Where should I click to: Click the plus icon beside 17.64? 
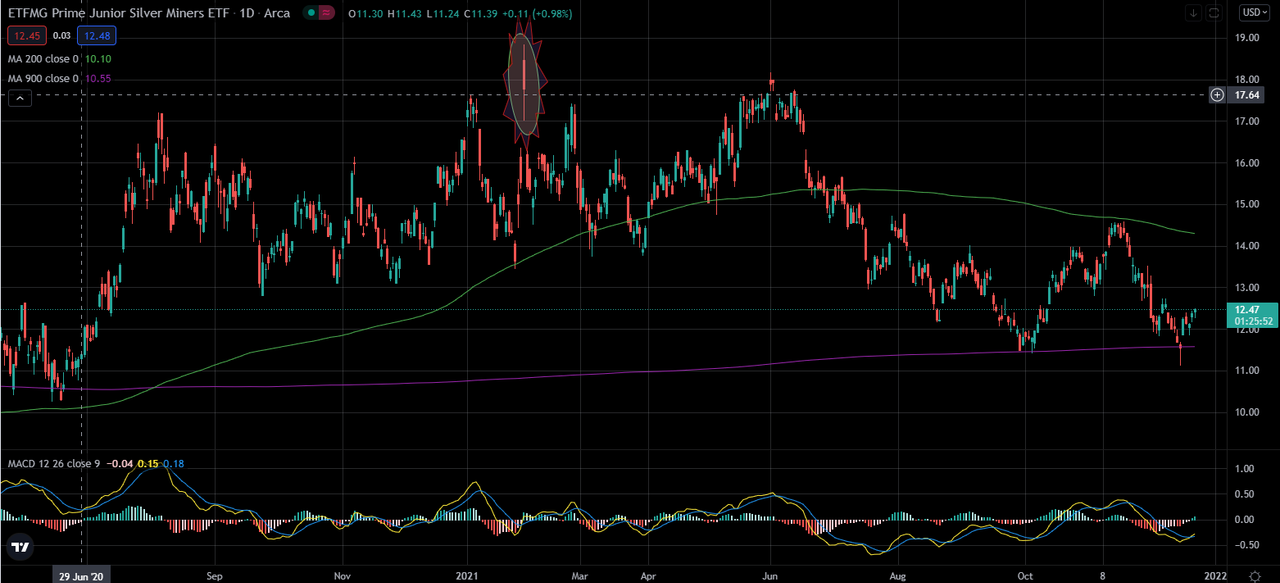point(1217,95)
